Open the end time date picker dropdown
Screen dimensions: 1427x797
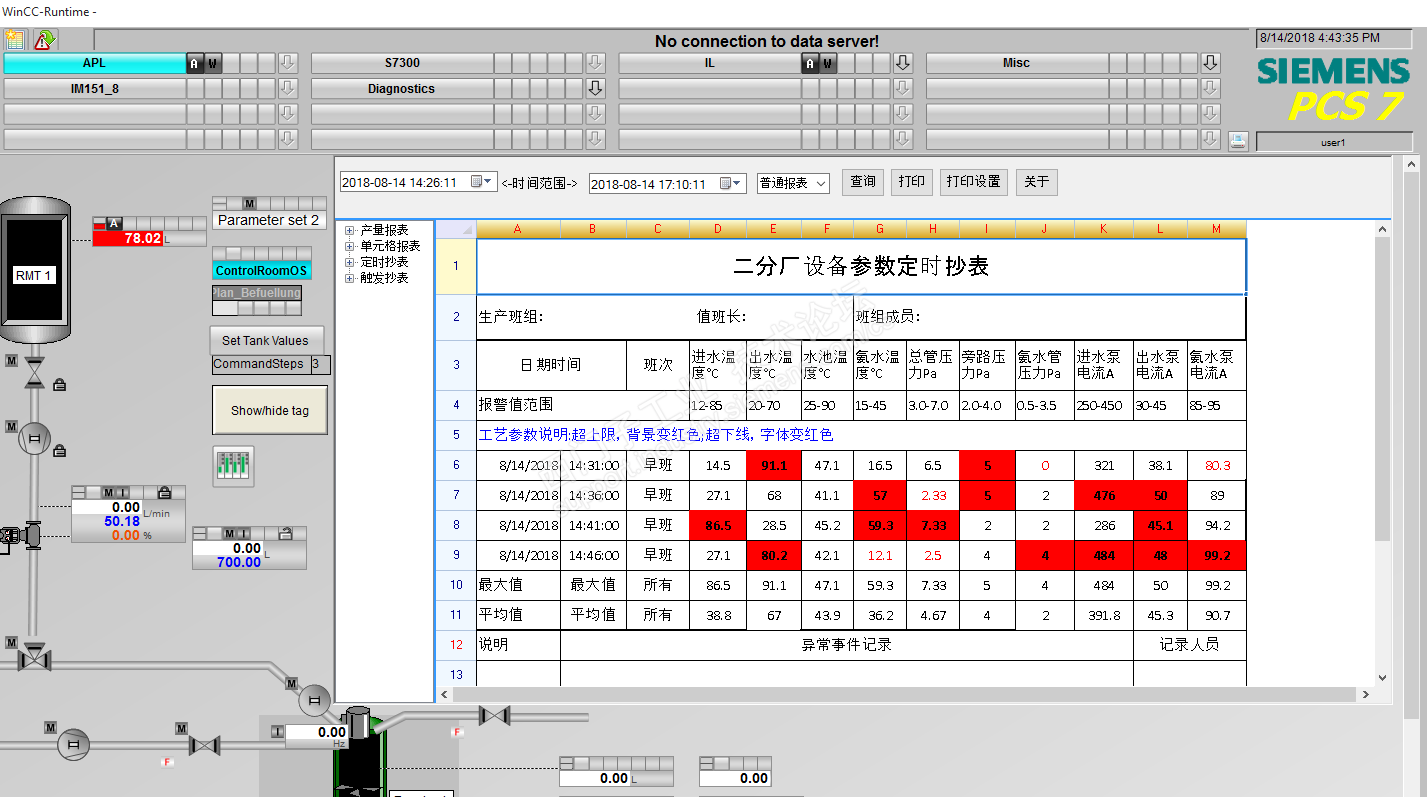[x=733, y=183]
